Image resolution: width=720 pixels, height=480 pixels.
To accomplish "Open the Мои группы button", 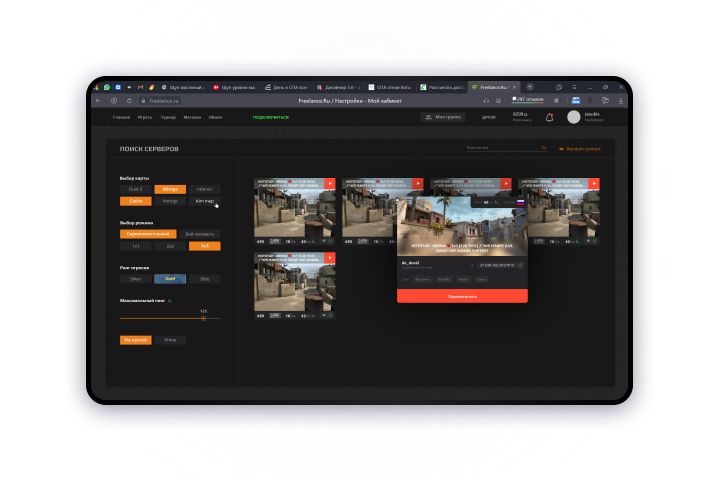I will click(x=443, y=117).
